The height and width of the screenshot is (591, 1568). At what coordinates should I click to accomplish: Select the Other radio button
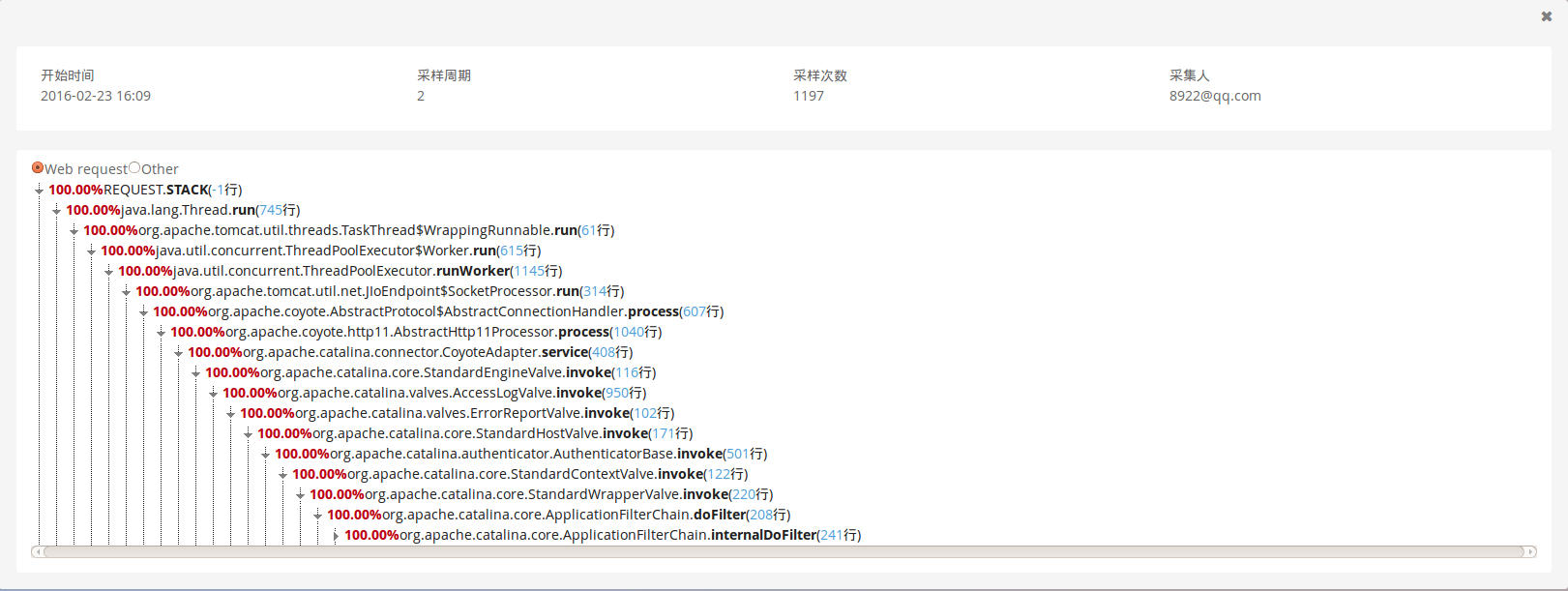[134, 167]
